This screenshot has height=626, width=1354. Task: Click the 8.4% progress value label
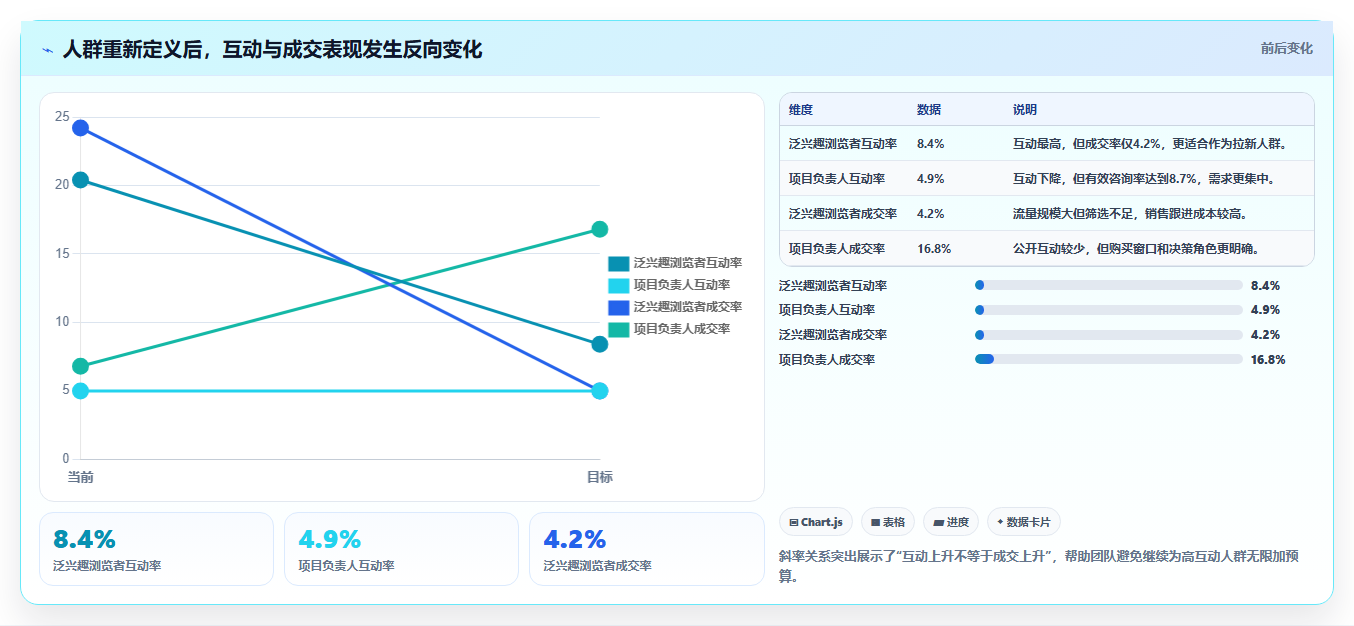(1265, 285)
